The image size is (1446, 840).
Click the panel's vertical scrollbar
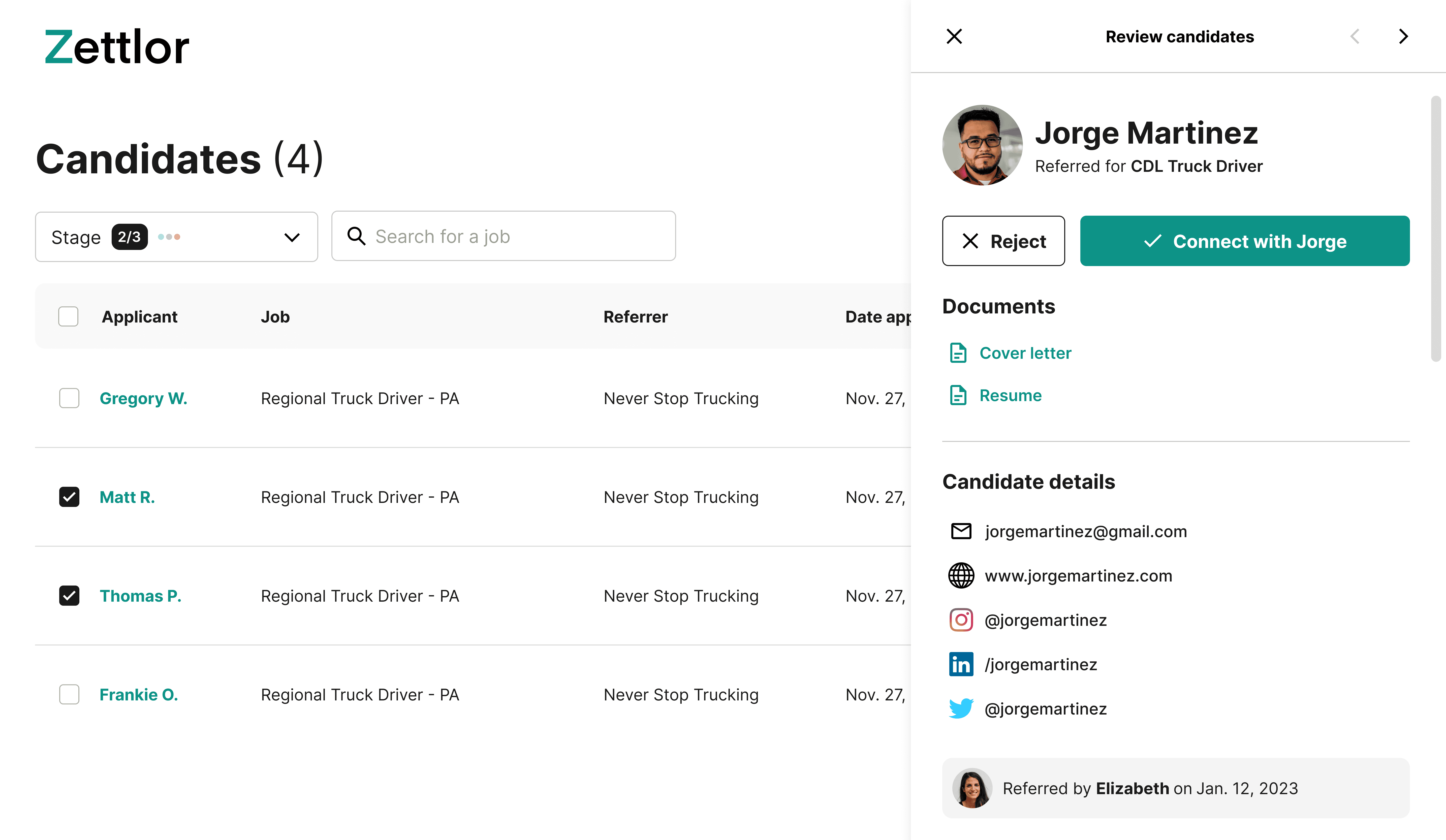[x=1436, y=229]
